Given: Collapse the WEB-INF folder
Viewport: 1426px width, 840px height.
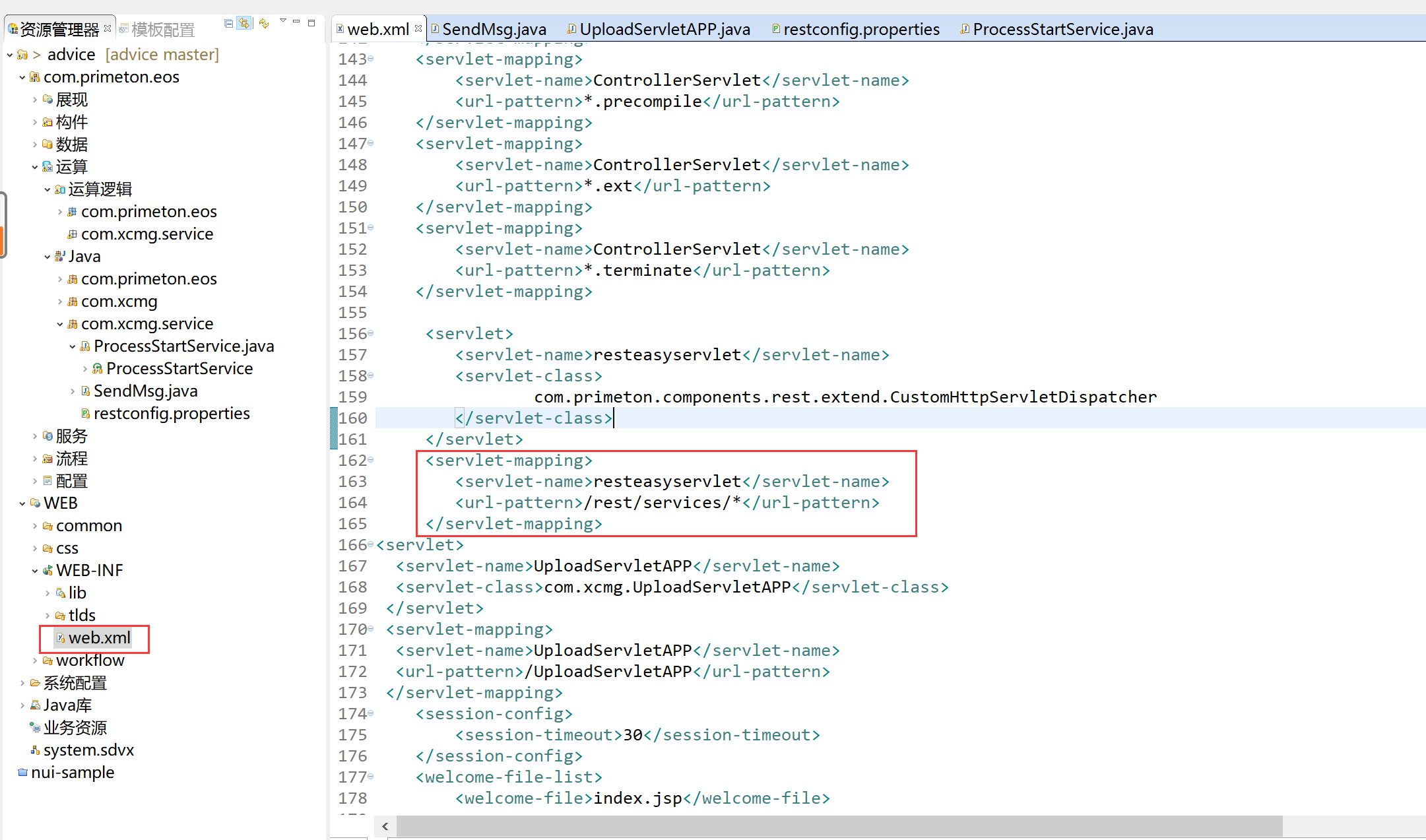Looking at the screenshot, I should coord(35,571).
